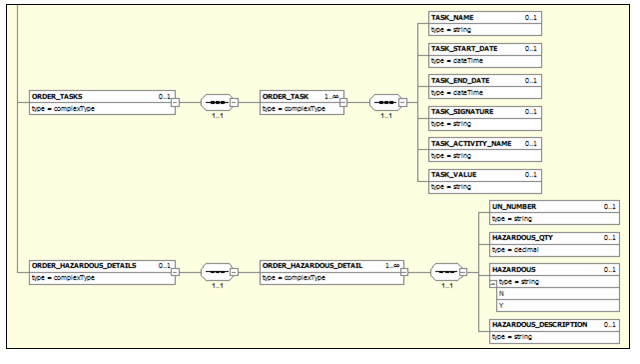Select the TASK_VALUE element
The image size is (640, 364).
[x=485, y=181]
